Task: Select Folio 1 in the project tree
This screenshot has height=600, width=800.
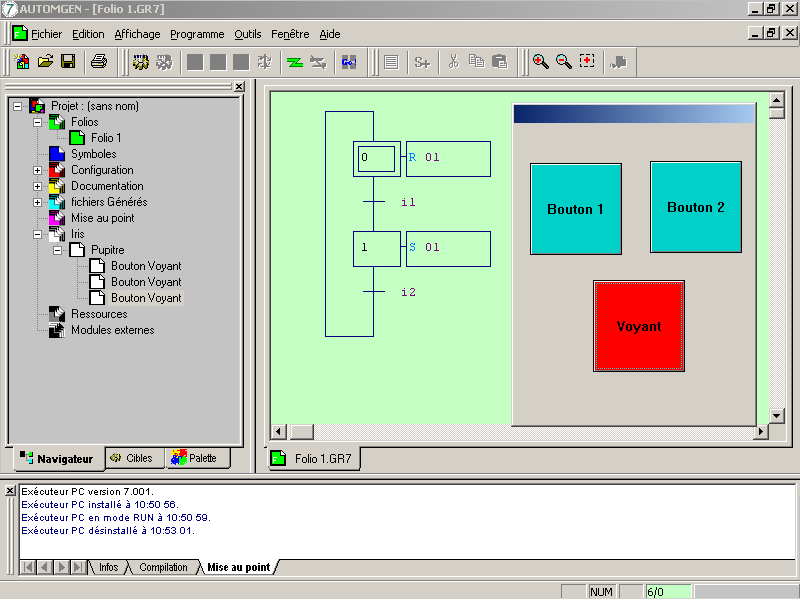Action: point(105,138)
